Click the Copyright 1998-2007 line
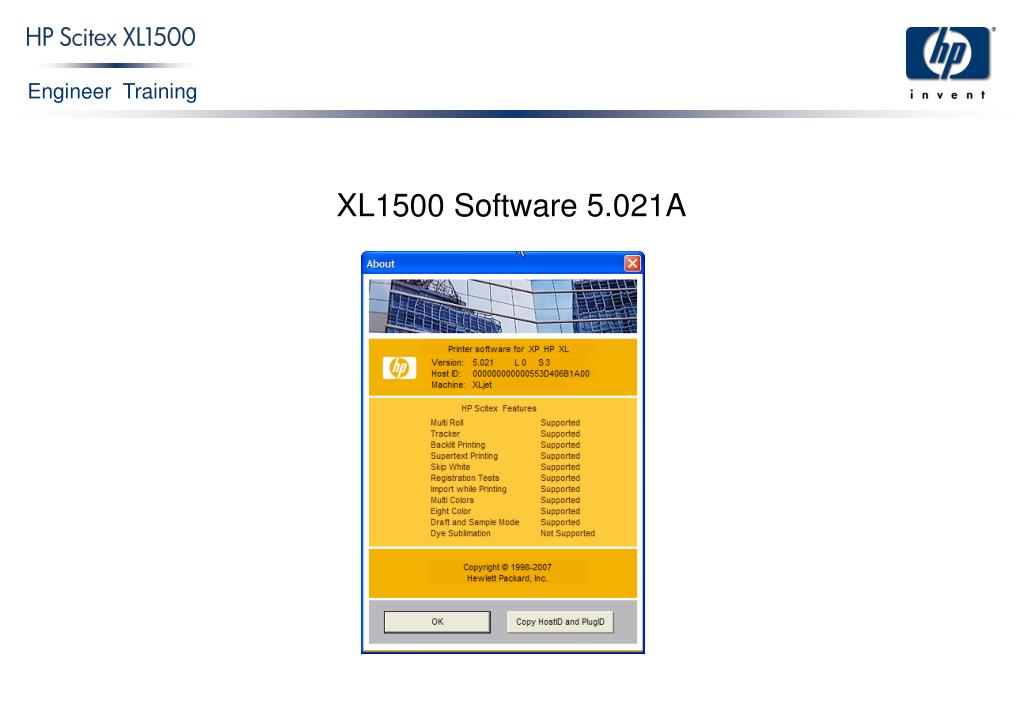 [507, 568]
